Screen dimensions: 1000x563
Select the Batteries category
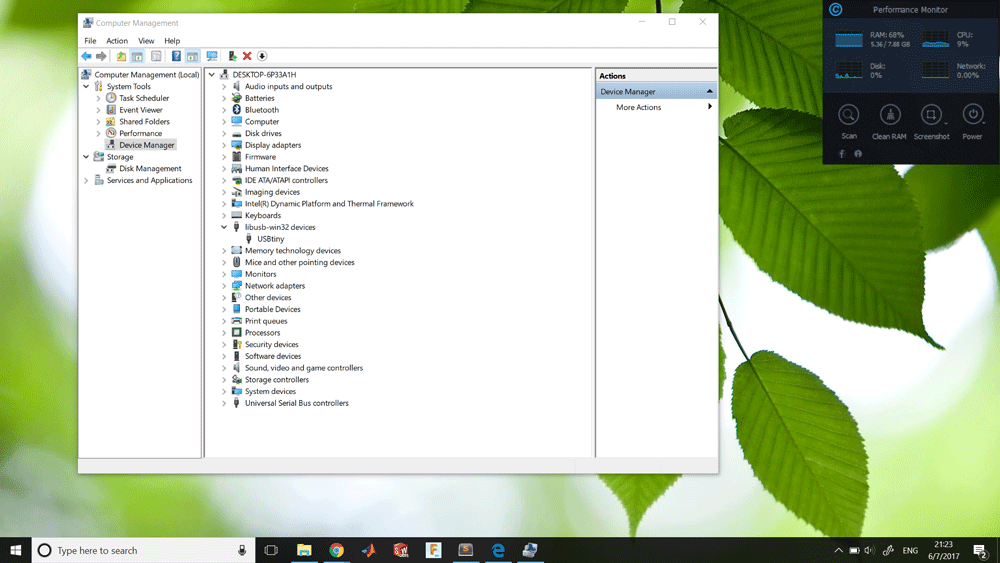pos(260,98)
